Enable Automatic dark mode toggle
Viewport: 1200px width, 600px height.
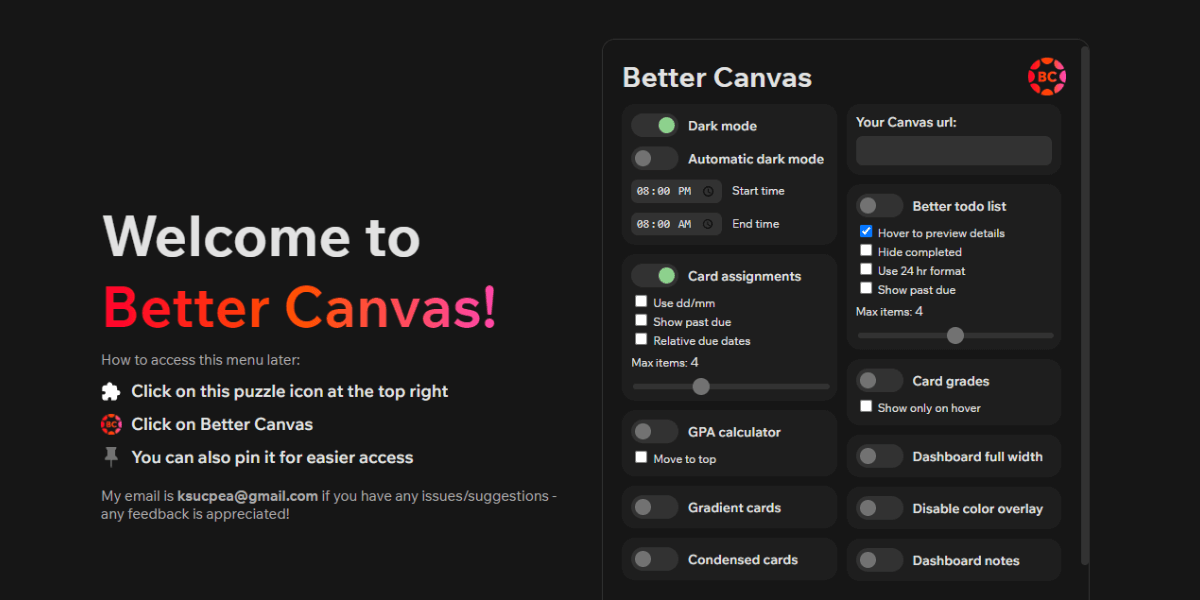pos(655,159)
